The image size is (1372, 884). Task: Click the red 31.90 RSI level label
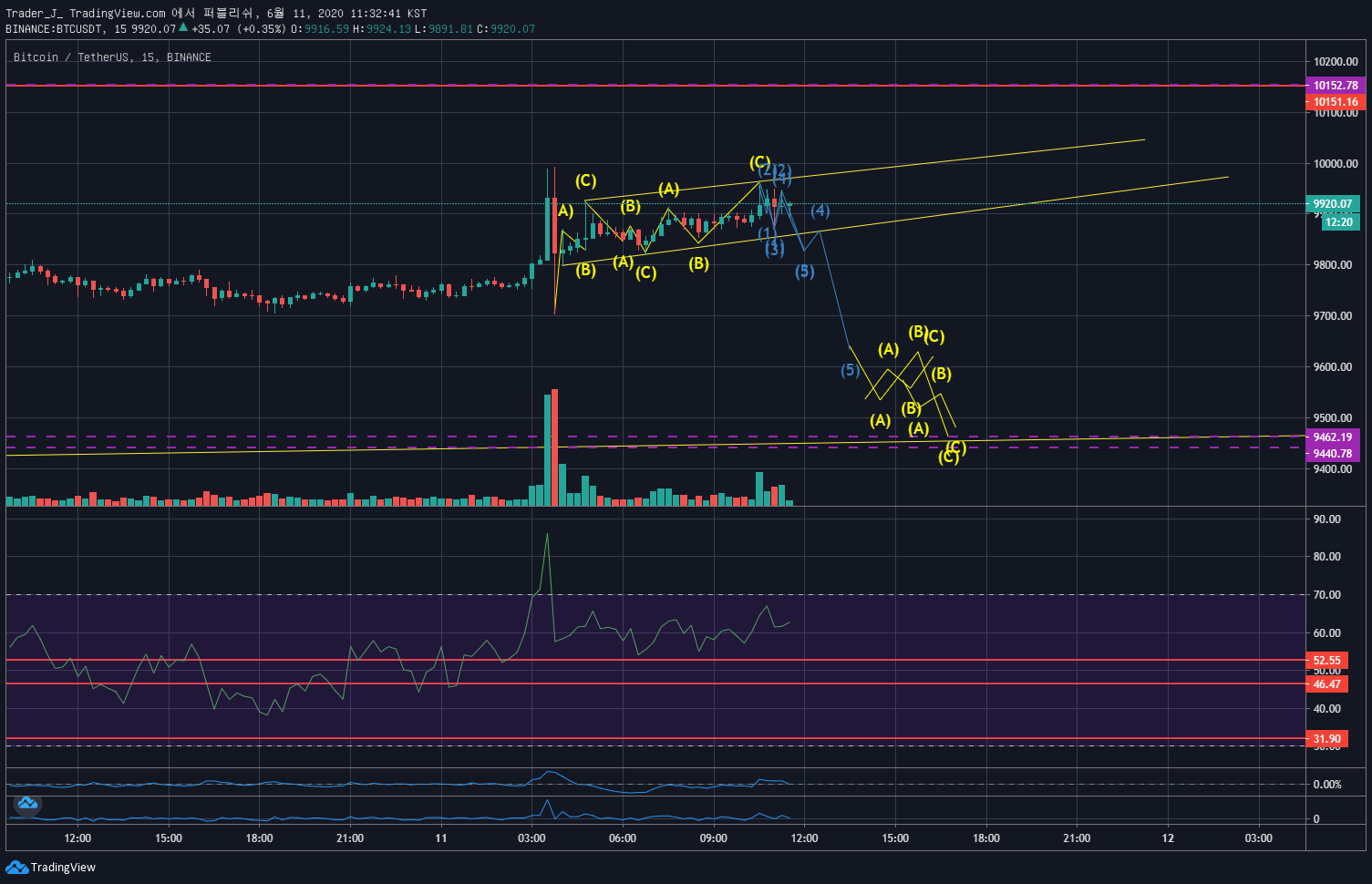(1327, 739)
